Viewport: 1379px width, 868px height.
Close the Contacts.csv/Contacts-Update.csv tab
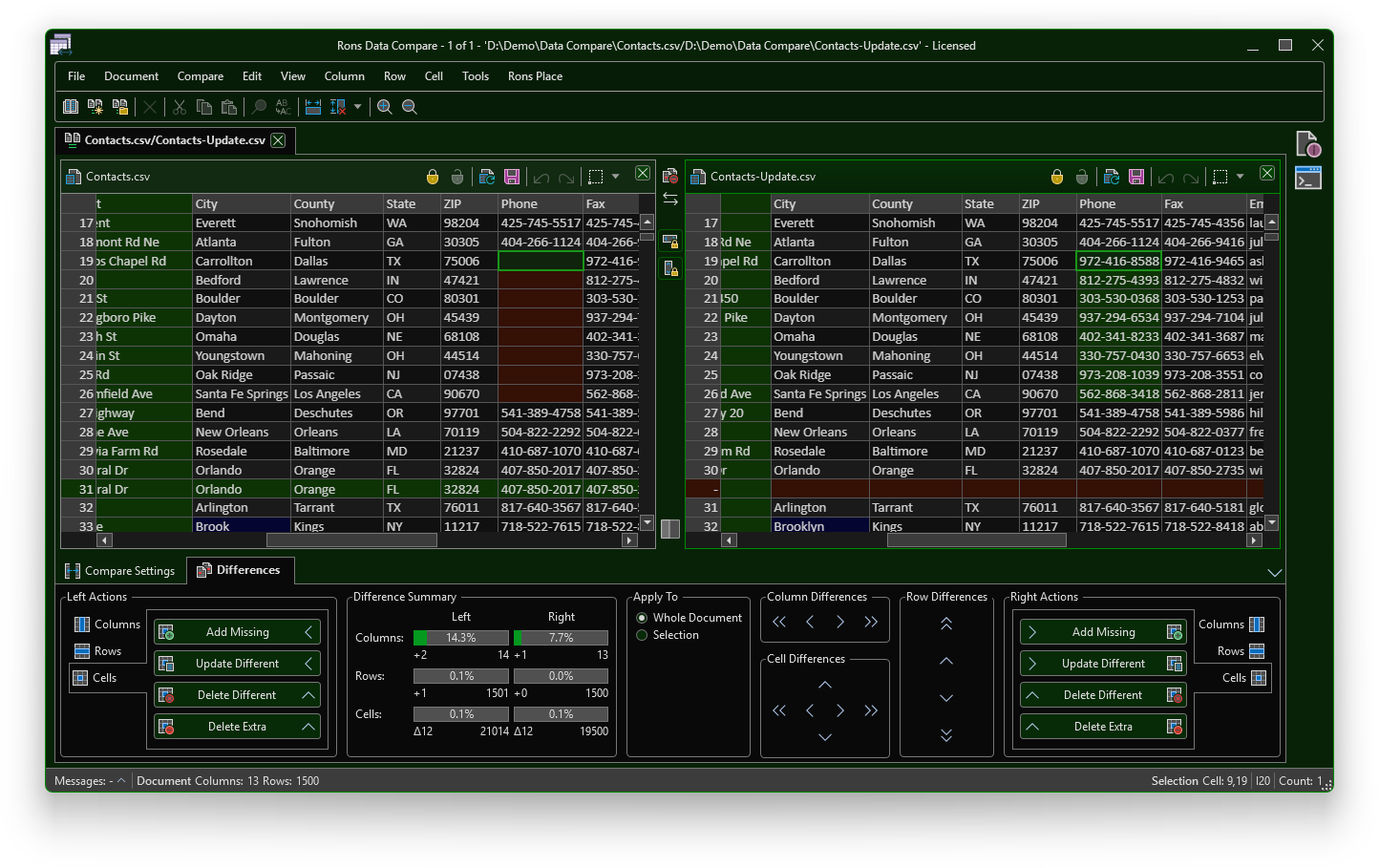click(x=278, y=140)
